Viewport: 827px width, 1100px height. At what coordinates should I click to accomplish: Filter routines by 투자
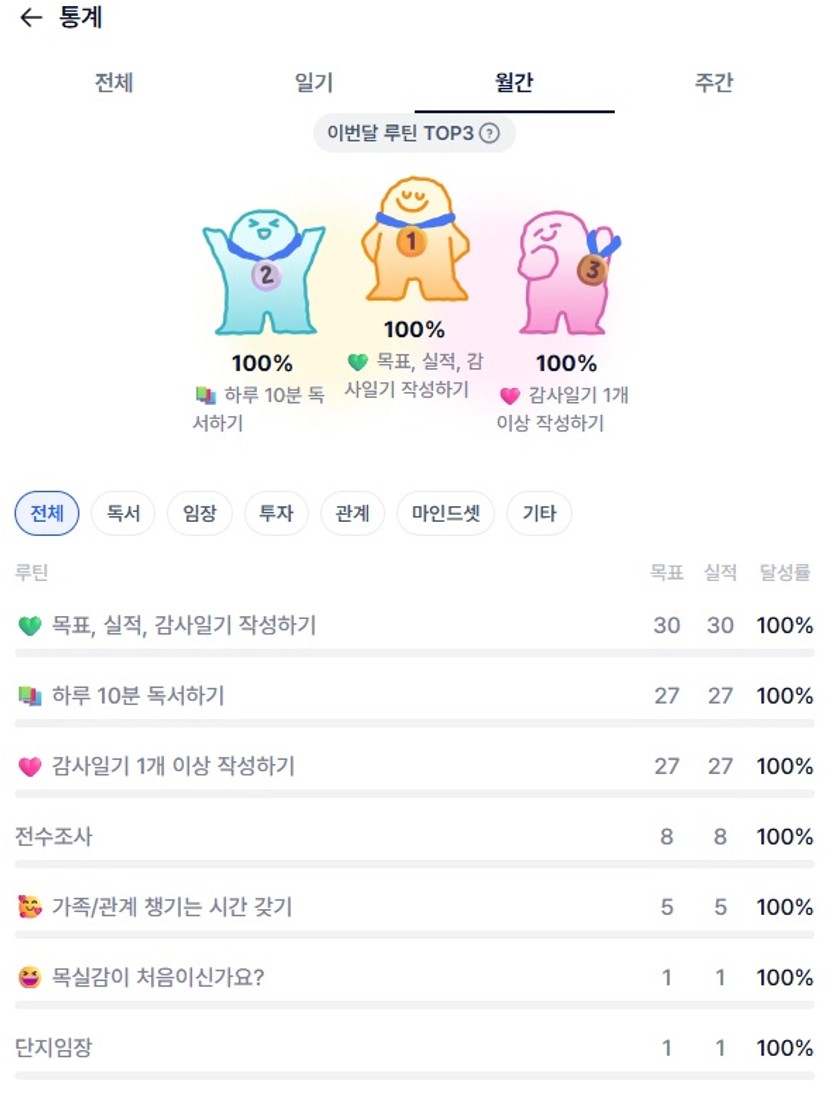[277, 514]
